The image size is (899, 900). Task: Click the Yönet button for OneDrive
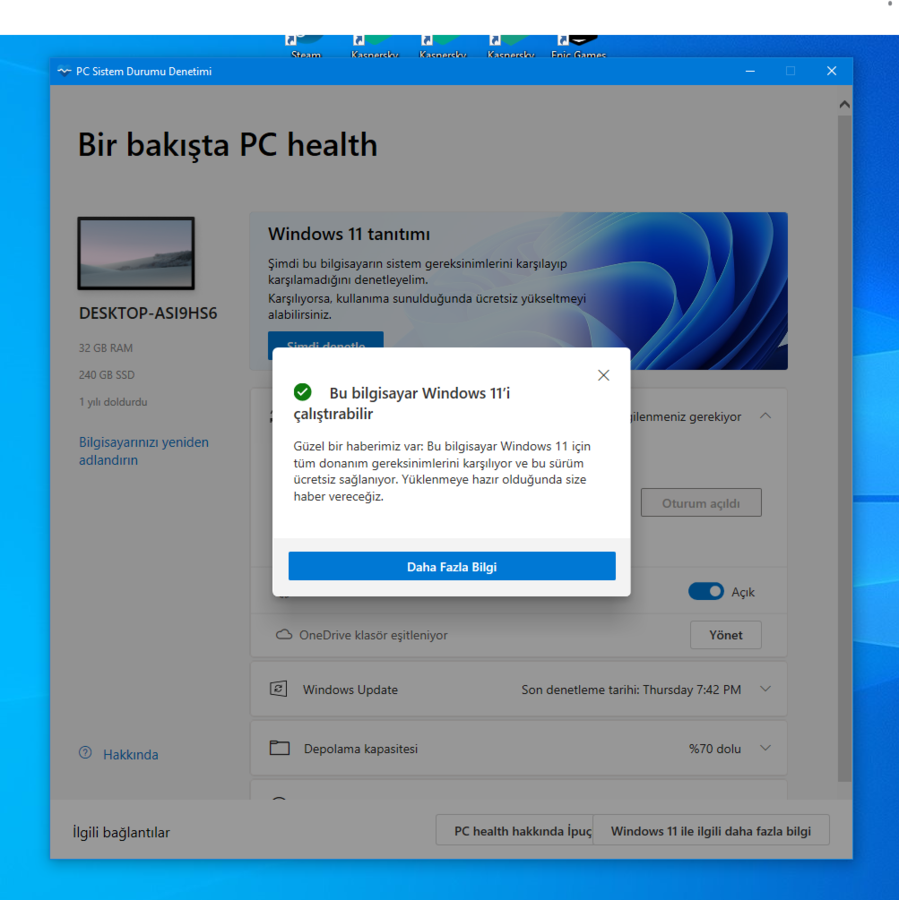(726, 635)
